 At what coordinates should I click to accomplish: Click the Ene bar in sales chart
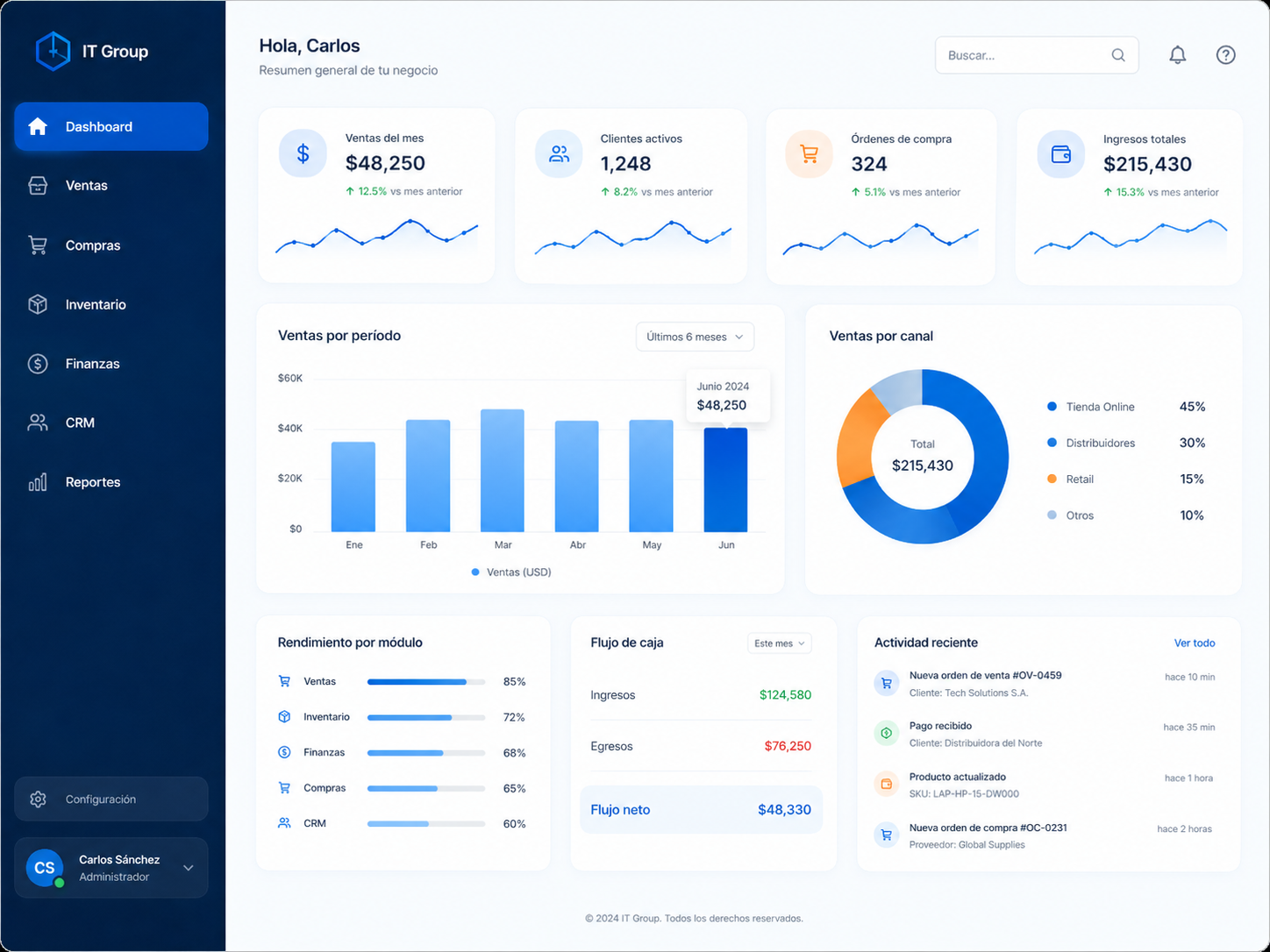tap(353, 487)
